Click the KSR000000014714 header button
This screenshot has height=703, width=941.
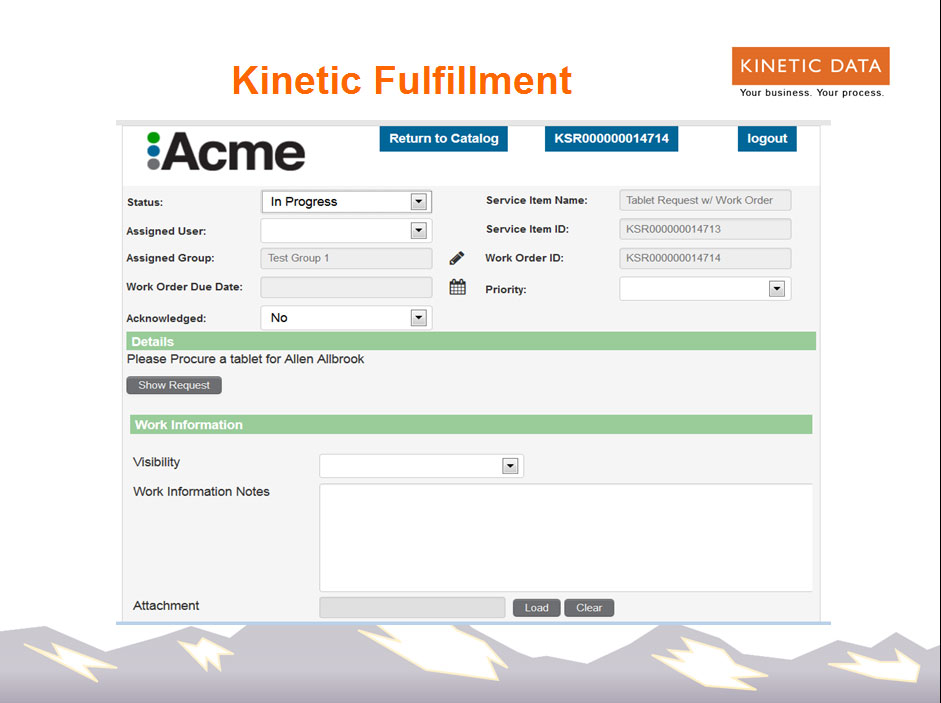point(611,139)
